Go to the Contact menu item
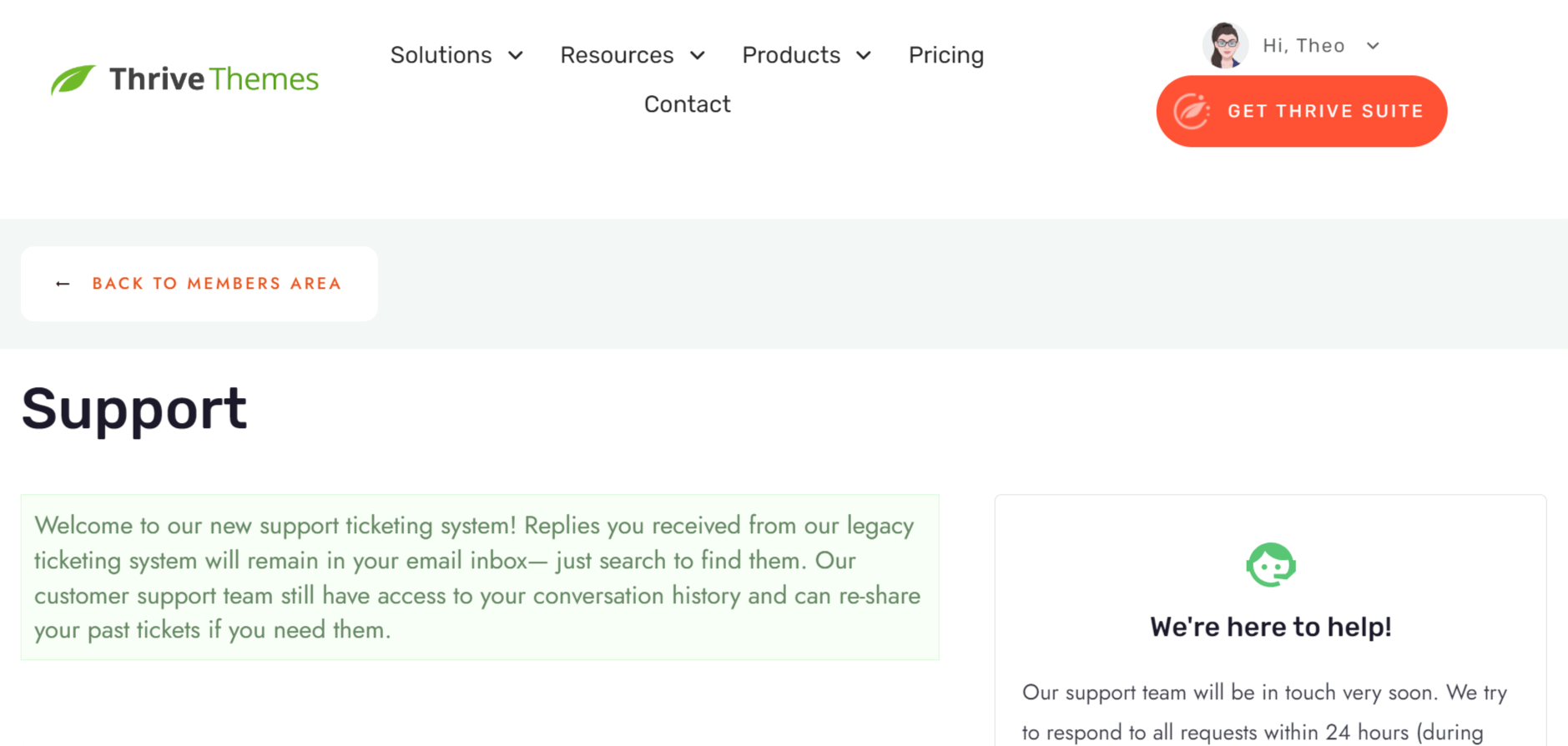 tap(687, 104)
